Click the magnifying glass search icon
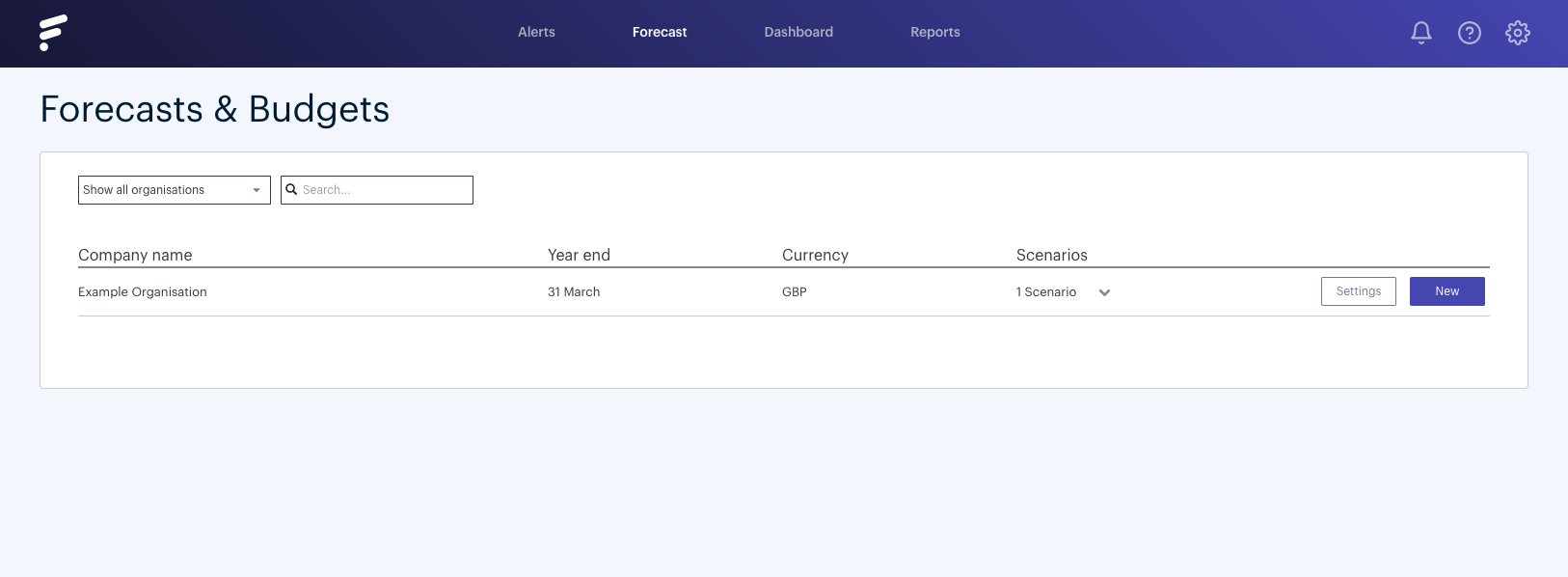 [291, 190]
